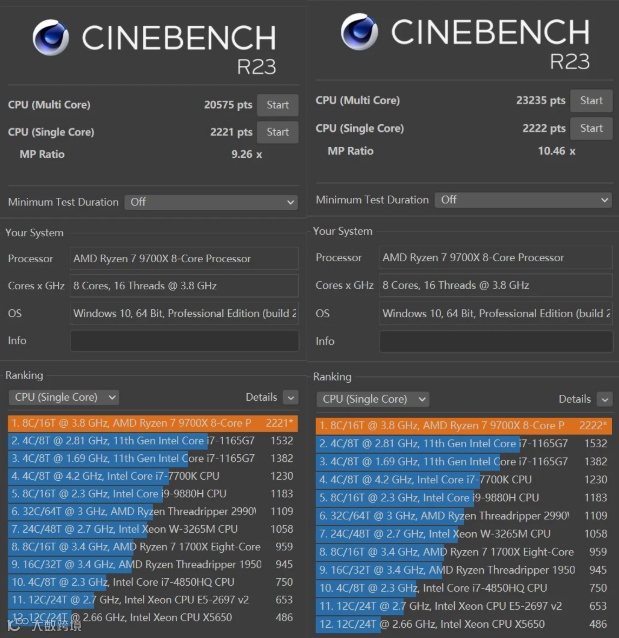Select Ryzen 7 1700X row in left ranking
Viewport: 619px width, 638px height.
click(x=153, y=547)
